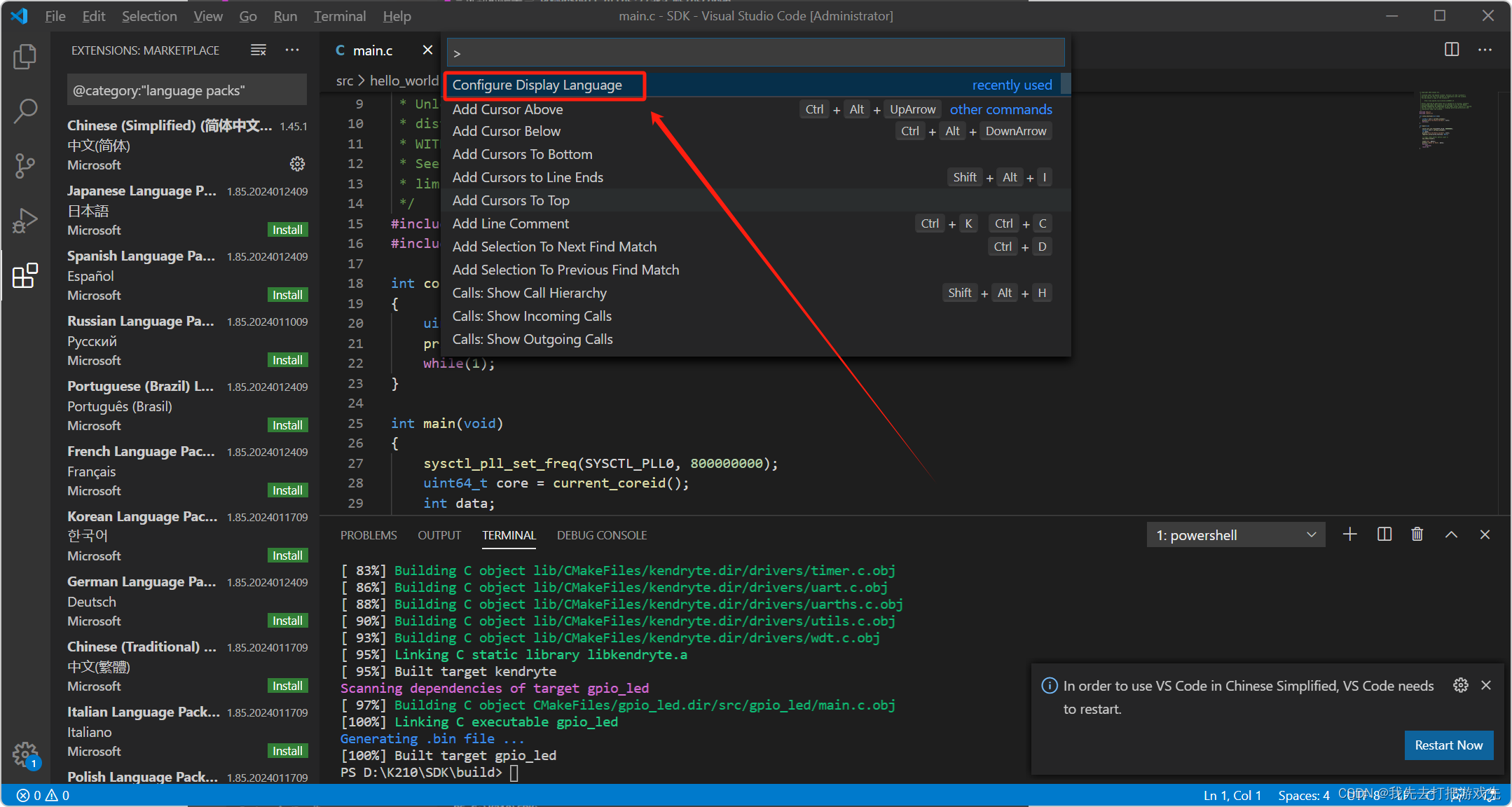Open the powershell terminal selector dropdown

click(1236, 535)
